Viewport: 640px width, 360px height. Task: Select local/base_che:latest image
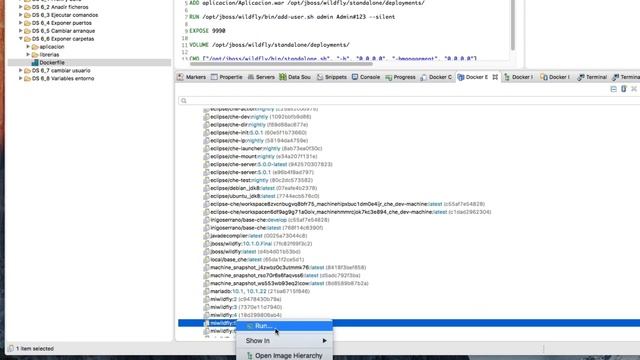pos(257,259)
